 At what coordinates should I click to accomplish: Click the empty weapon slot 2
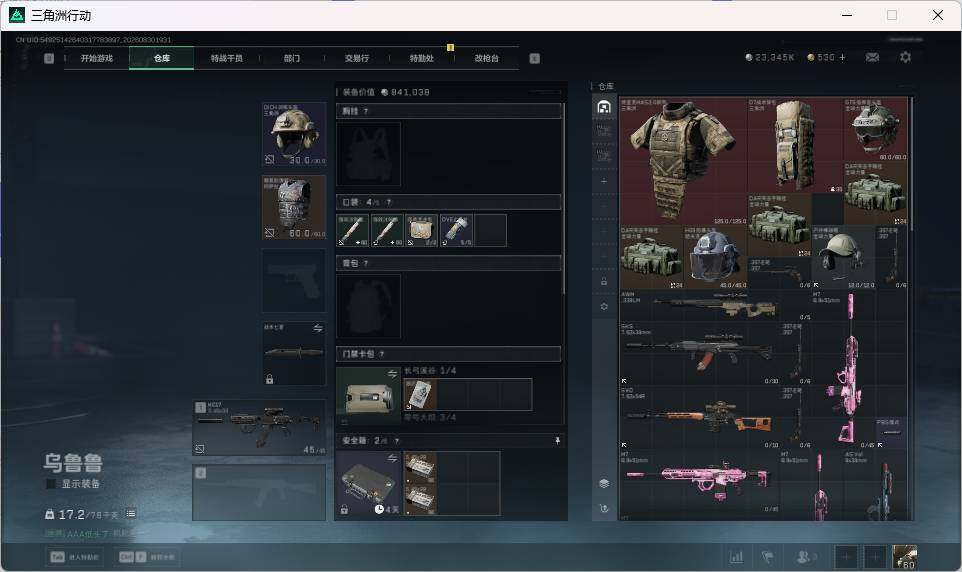[x=260, y=492]
